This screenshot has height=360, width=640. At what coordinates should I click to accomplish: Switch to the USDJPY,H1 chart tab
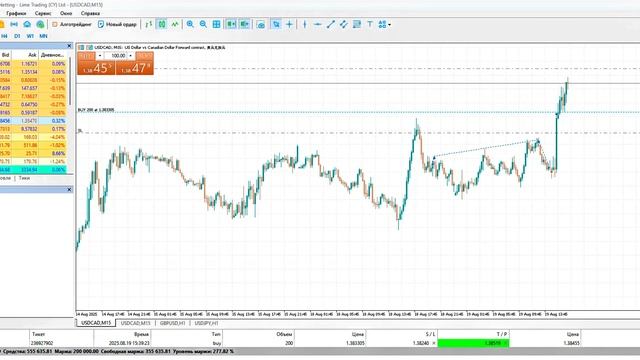point(207,323)
